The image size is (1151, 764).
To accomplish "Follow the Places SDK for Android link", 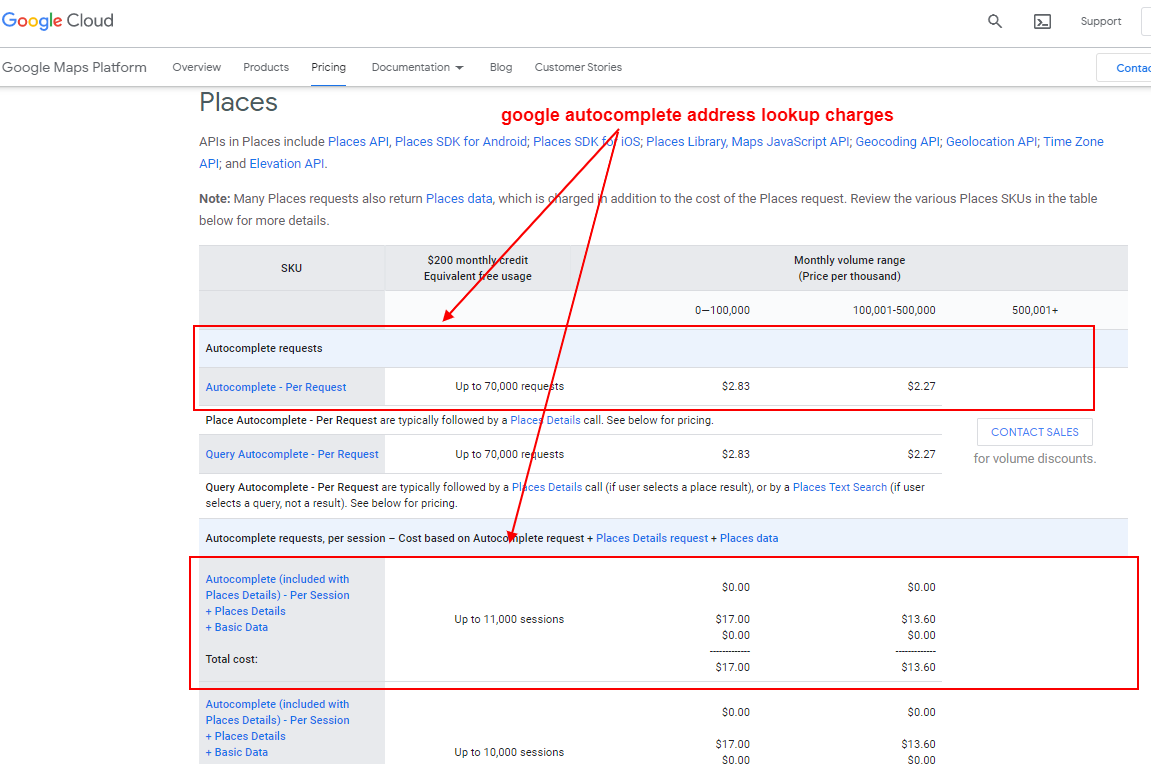I will pos(461,141).
